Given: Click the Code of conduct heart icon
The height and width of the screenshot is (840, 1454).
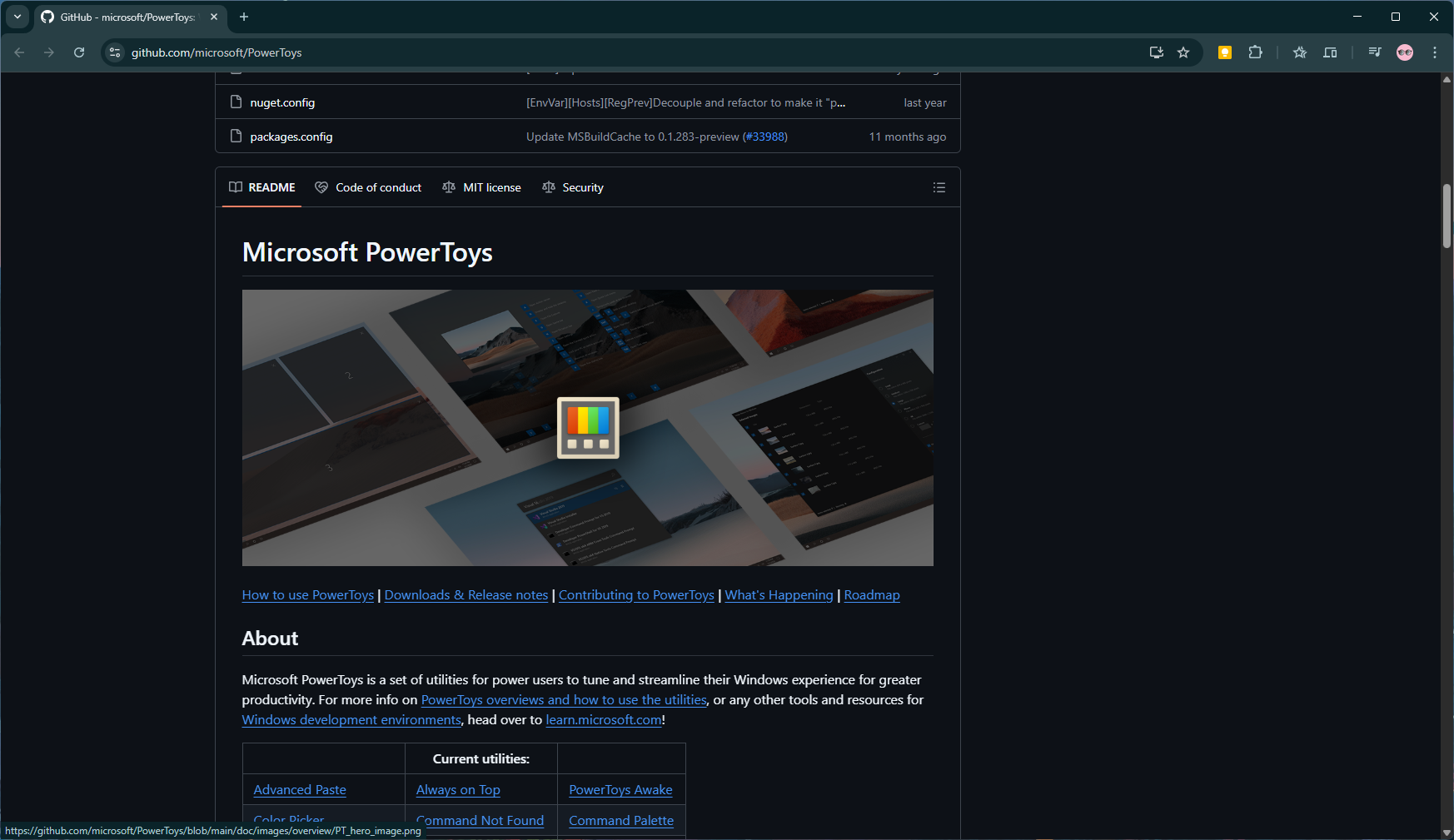Looking at the screenshot, I should [321, 187].
